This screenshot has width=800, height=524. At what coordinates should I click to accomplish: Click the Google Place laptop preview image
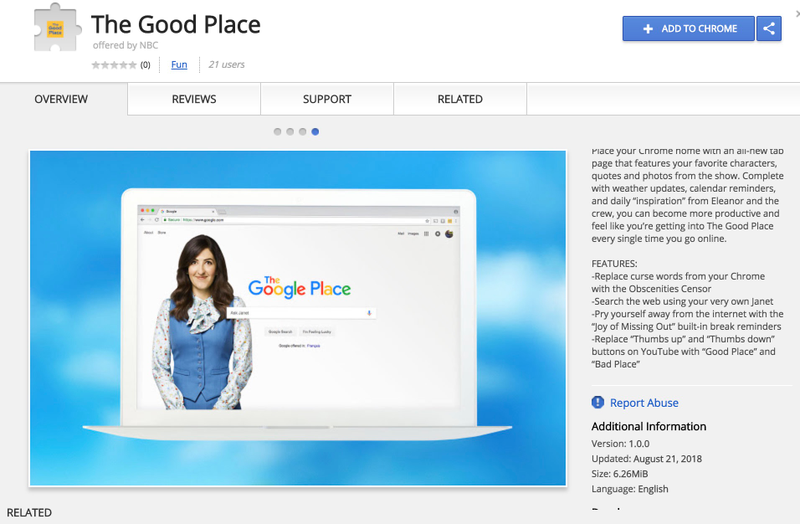tap(298, 318)
